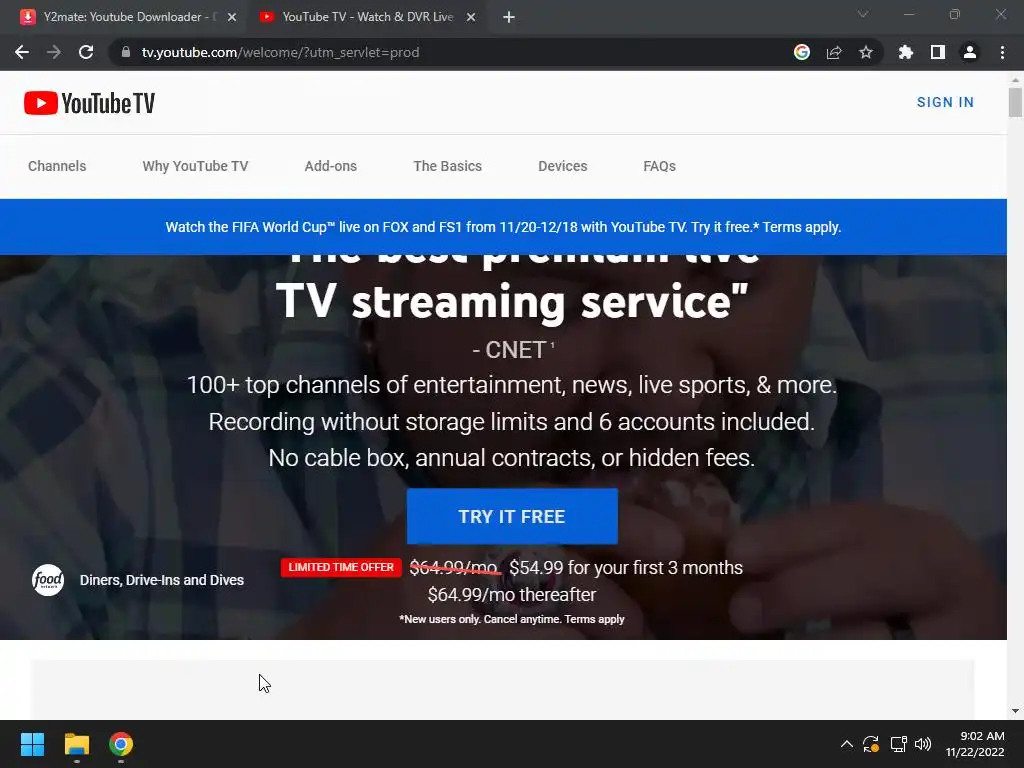1024x768 pixels.
Task: Open the clock and date panel
Action: pyautogui.click(x=975, y=744)
